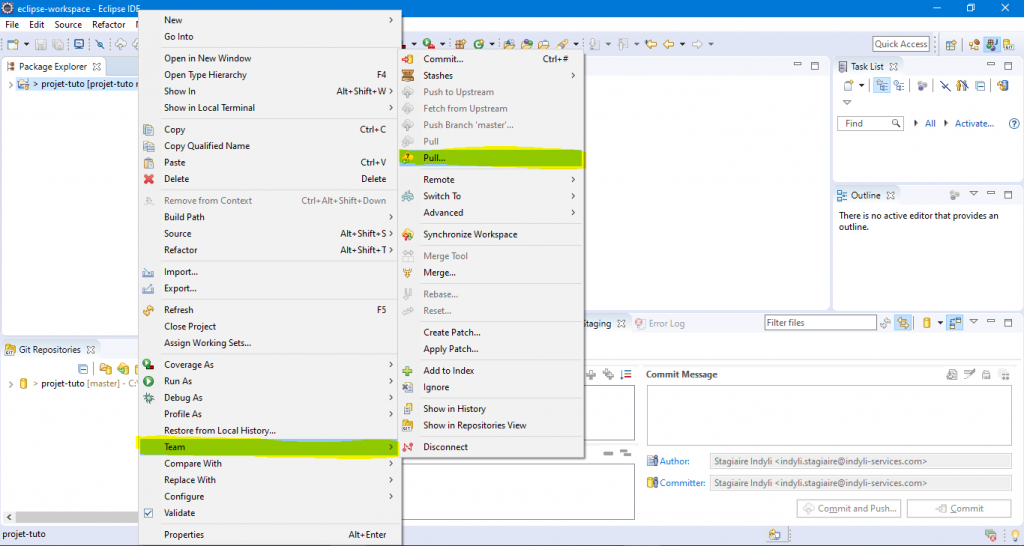
Task: Click the Filter files input
Action: click(820, 323)
